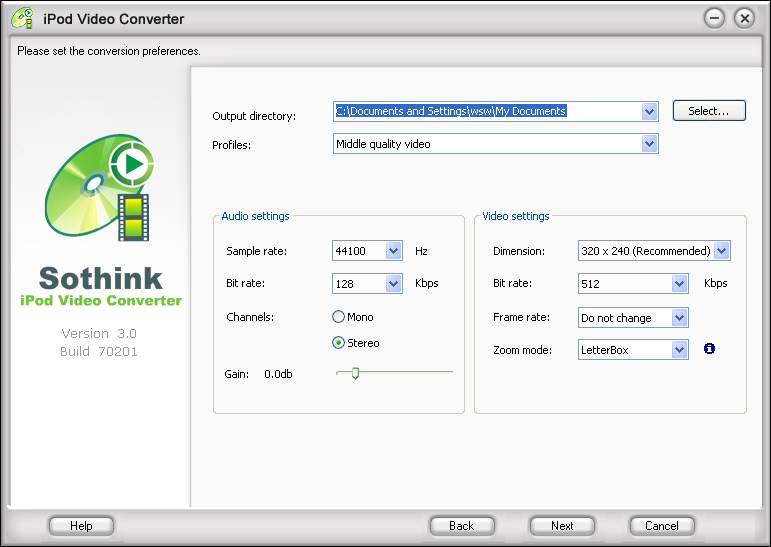This screenshot has width=771, height=547.
Task: Click the 'Video settings' group label
Action: coord(516,216)
